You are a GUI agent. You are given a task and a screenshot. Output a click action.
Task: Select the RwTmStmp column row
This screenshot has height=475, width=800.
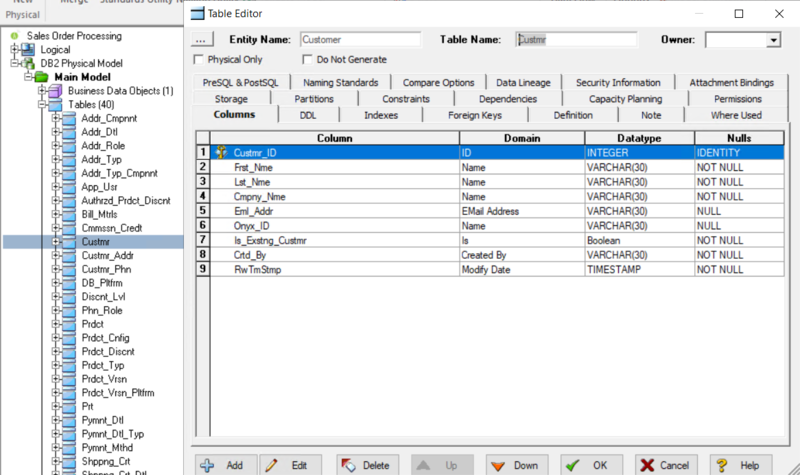tap(497, 269)
